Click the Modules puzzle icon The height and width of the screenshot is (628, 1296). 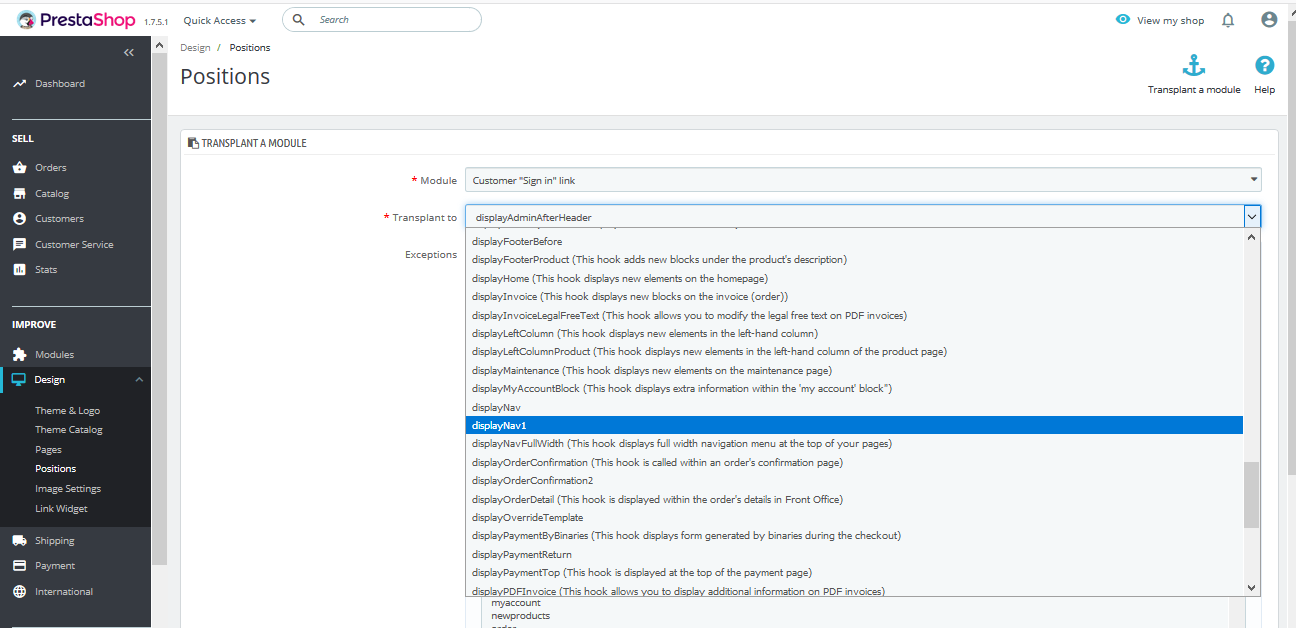point(19,355)
